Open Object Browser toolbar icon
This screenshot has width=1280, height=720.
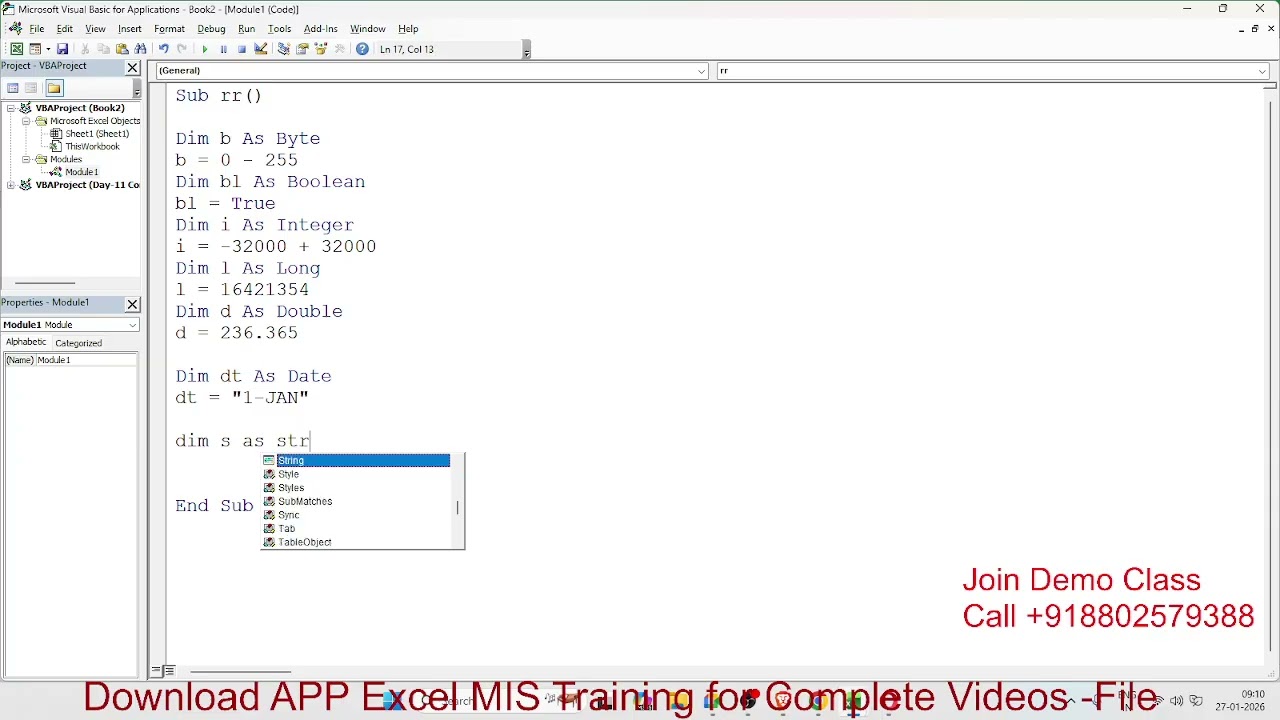pos(321,49)
